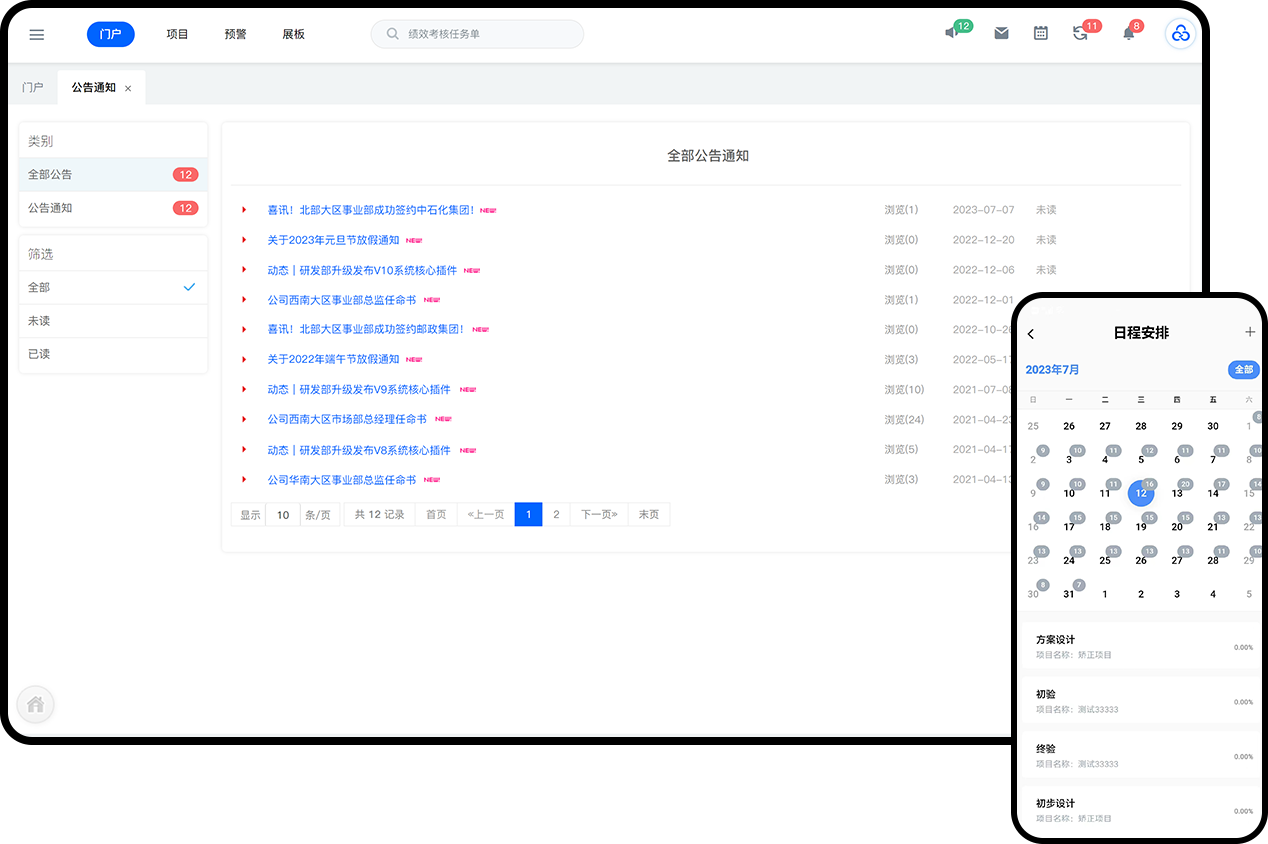Open the mail envelope icon
Viewport: 1268px width, 844px height.
coord(1001,33)
